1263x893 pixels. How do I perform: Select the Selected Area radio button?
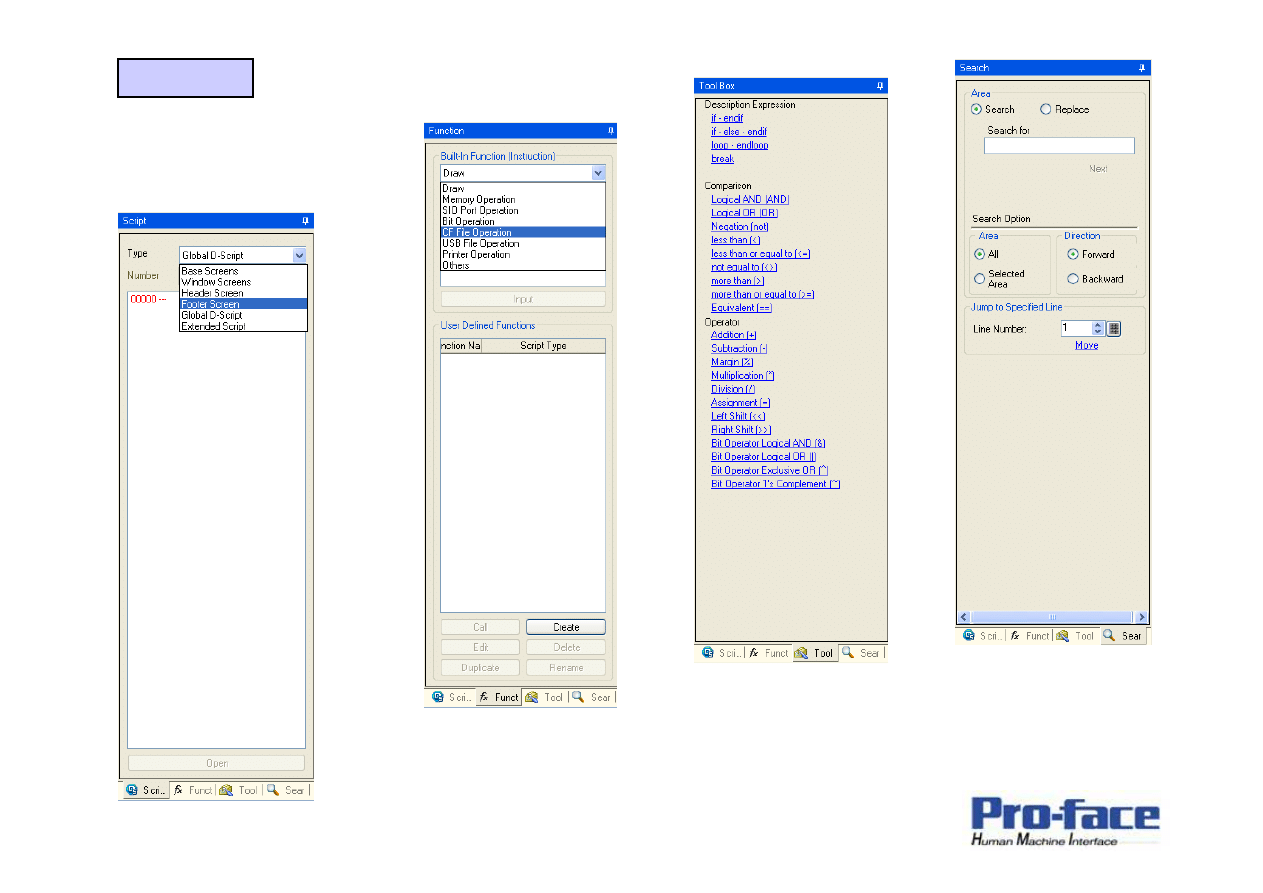click(x=980, y=279)
